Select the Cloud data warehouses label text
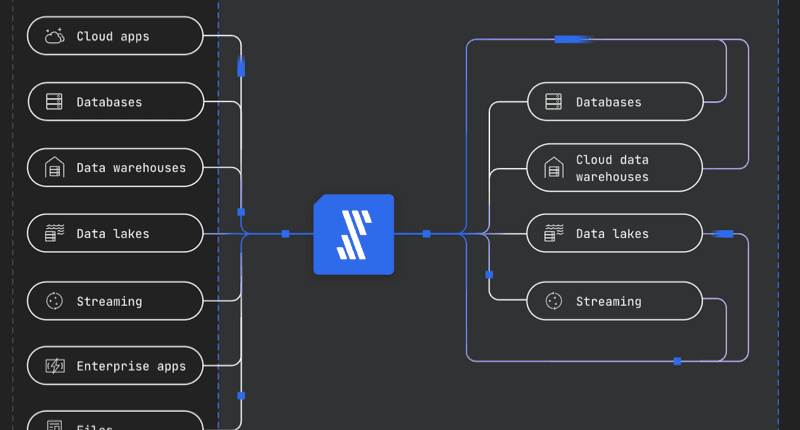 (612, 168)
